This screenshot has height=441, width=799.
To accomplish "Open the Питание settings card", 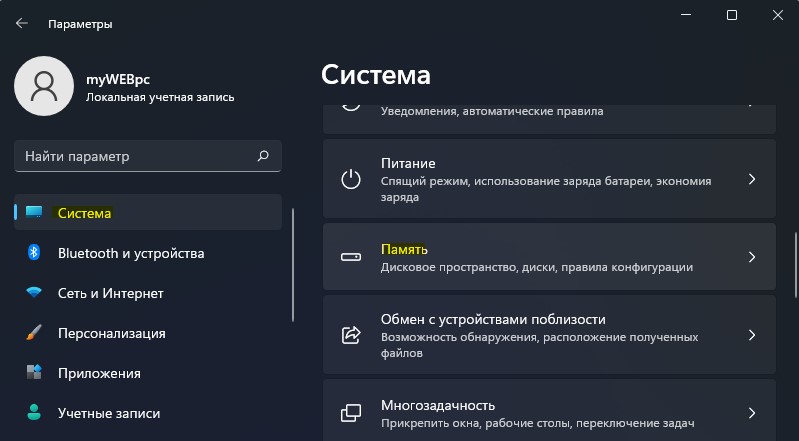I will (549, 179).
